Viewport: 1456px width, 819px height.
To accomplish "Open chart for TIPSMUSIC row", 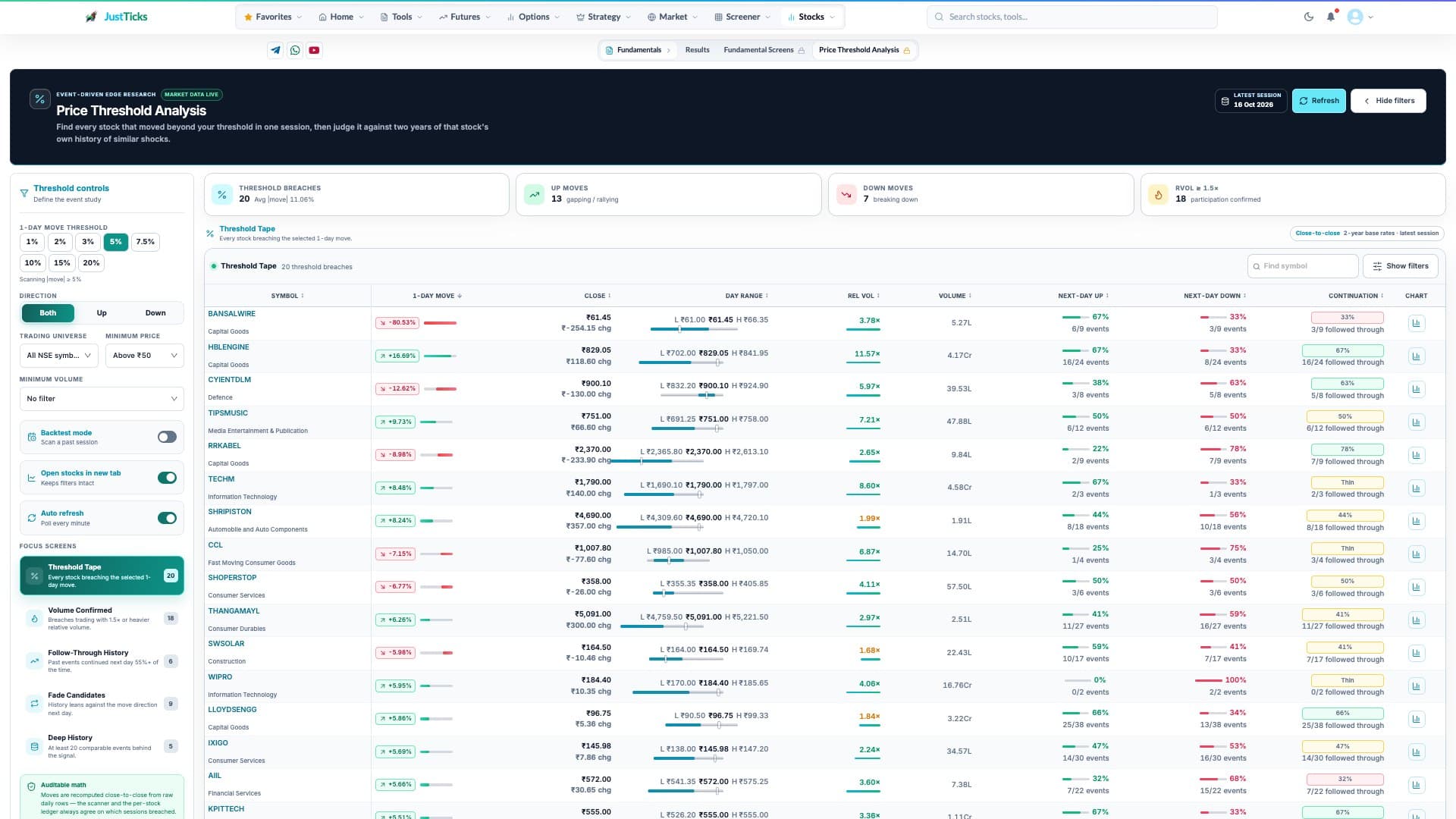I will [1416, 422].
